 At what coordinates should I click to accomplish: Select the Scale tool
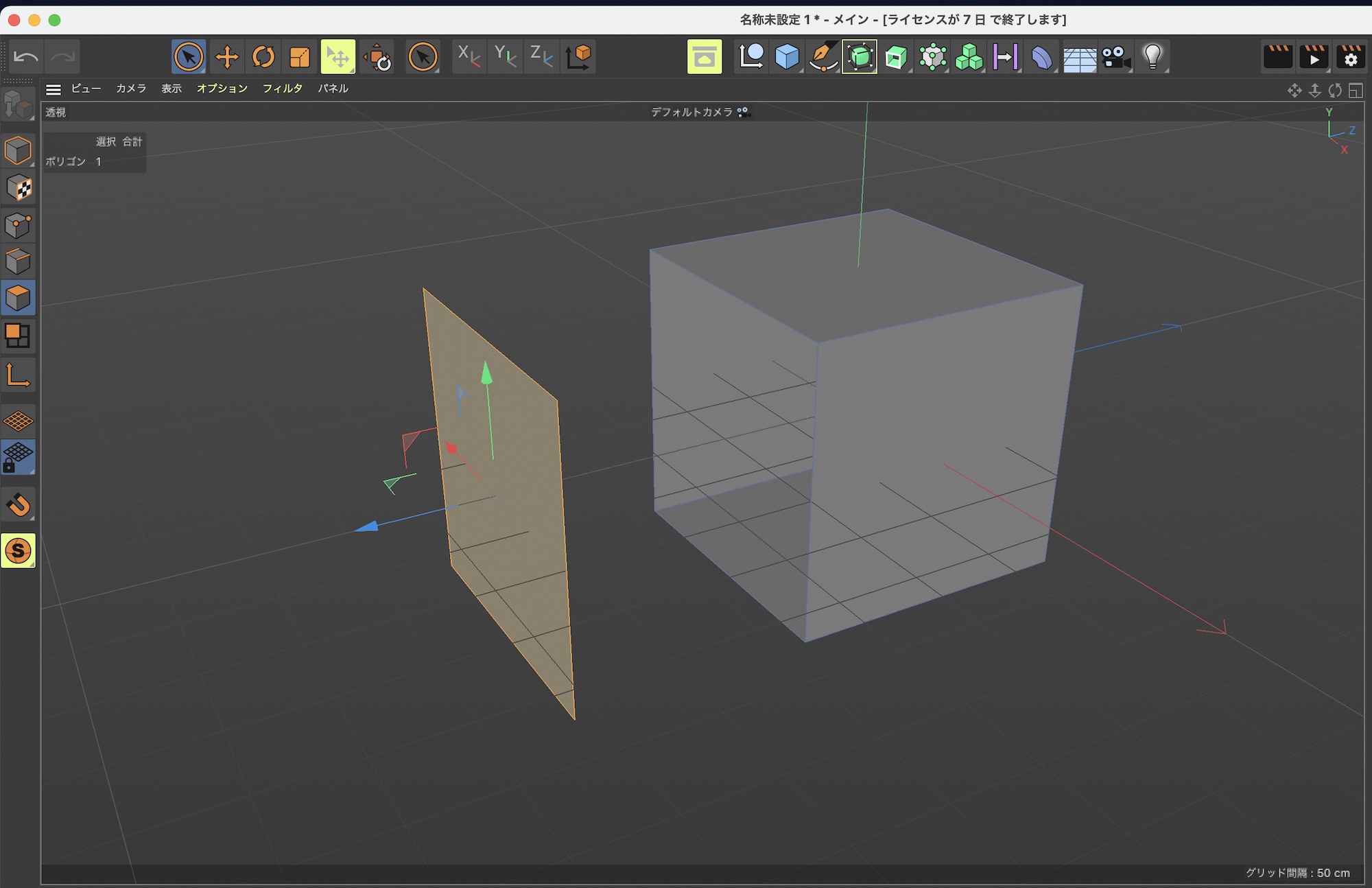(x=300, y=57)
